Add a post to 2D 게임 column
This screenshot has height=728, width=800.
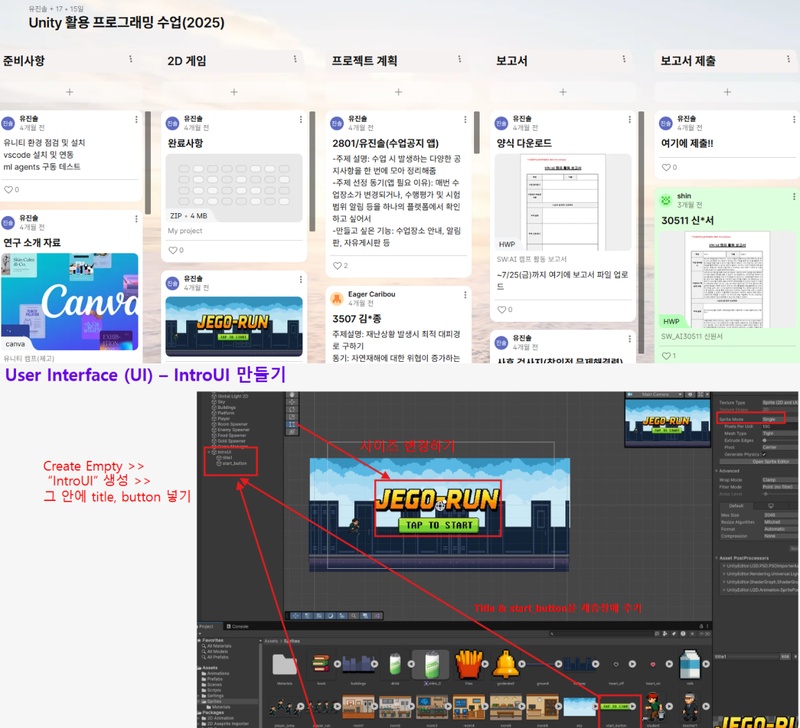tap(234, 92)
